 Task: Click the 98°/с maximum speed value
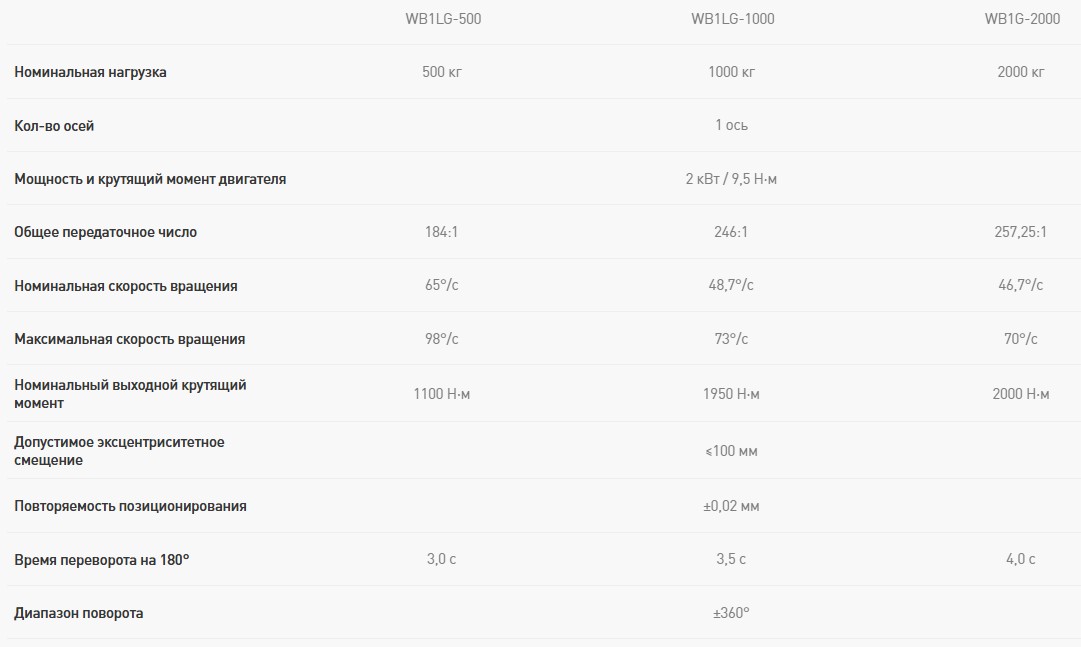point(441,339)
